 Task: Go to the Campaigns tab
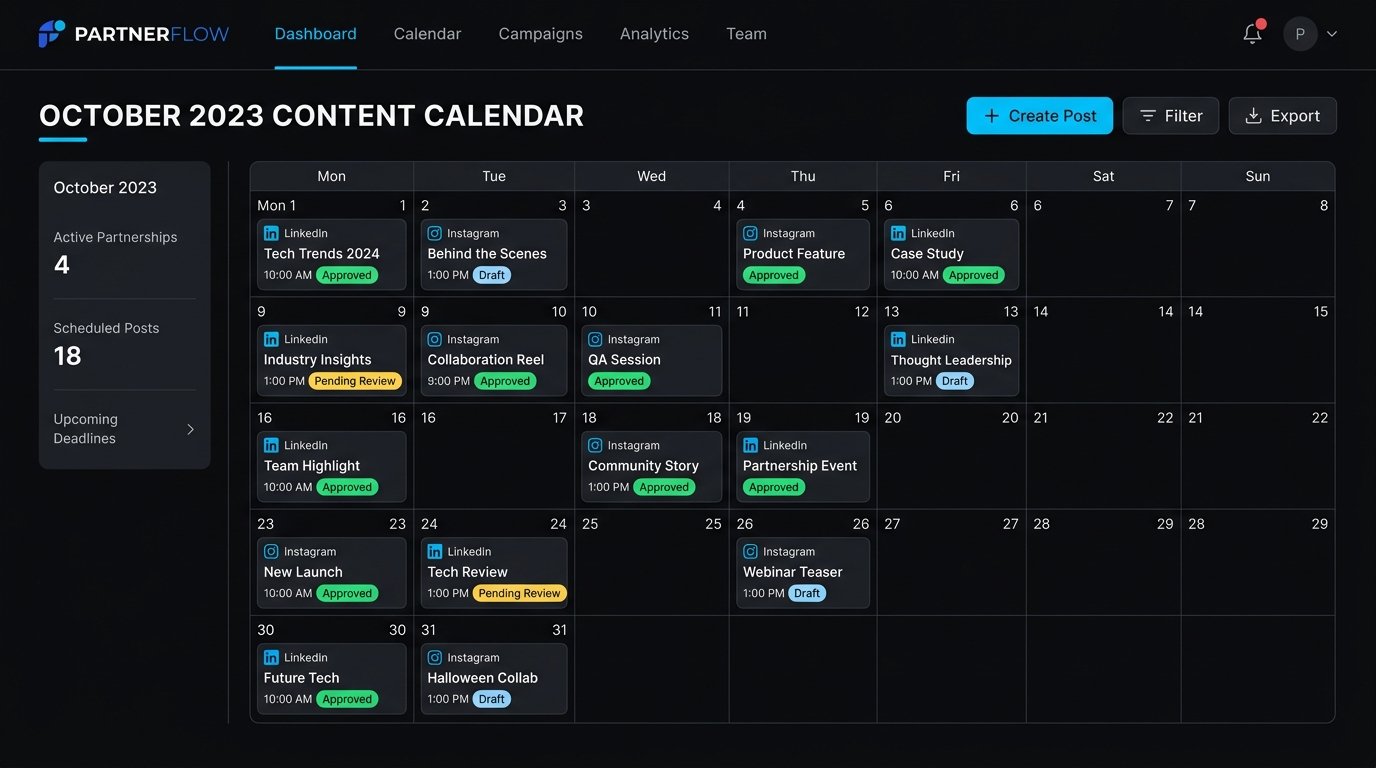(540, 34)
